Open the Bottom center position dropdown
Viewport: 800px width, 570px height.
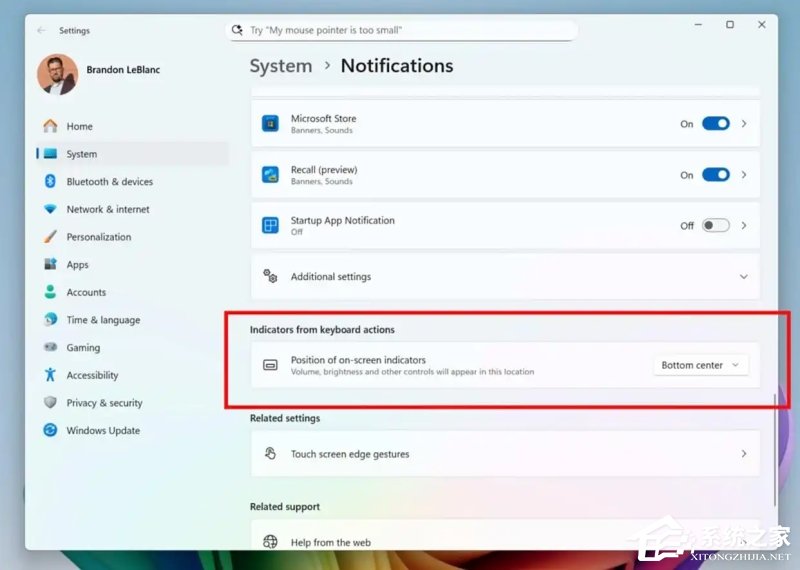pyautogui.click(x=701, y=365)
